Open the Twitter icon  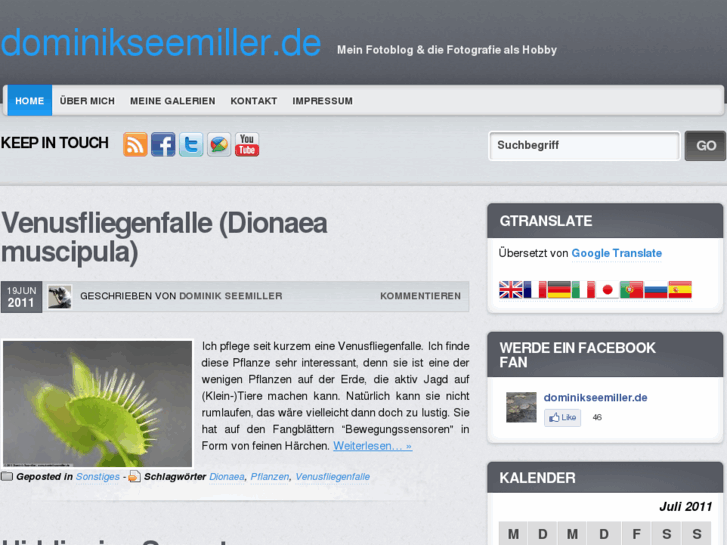pyautogui.click(x=191, y=144)
